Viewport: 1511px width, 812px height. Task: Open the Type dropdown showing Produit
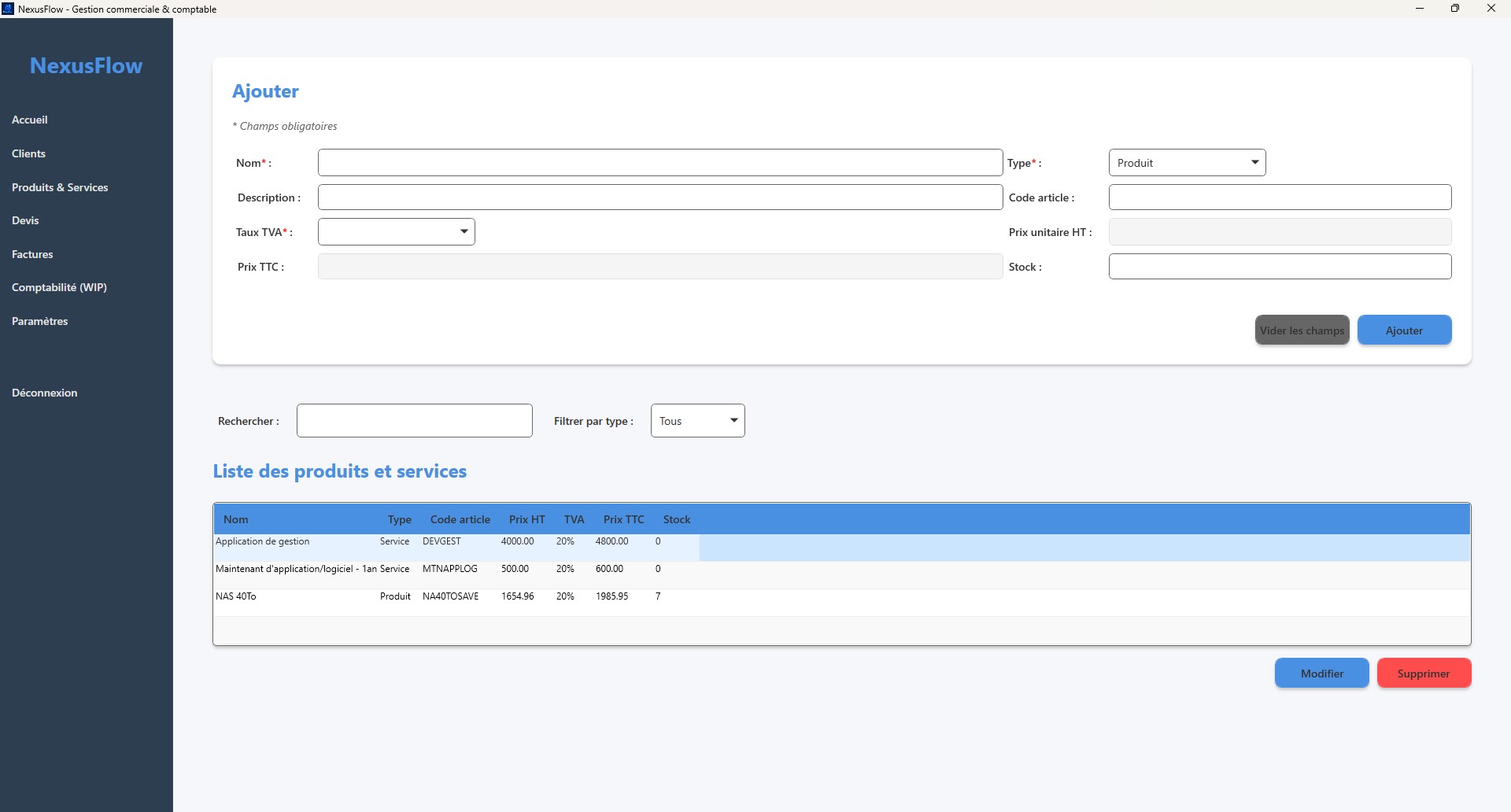tap(1187, 163)
